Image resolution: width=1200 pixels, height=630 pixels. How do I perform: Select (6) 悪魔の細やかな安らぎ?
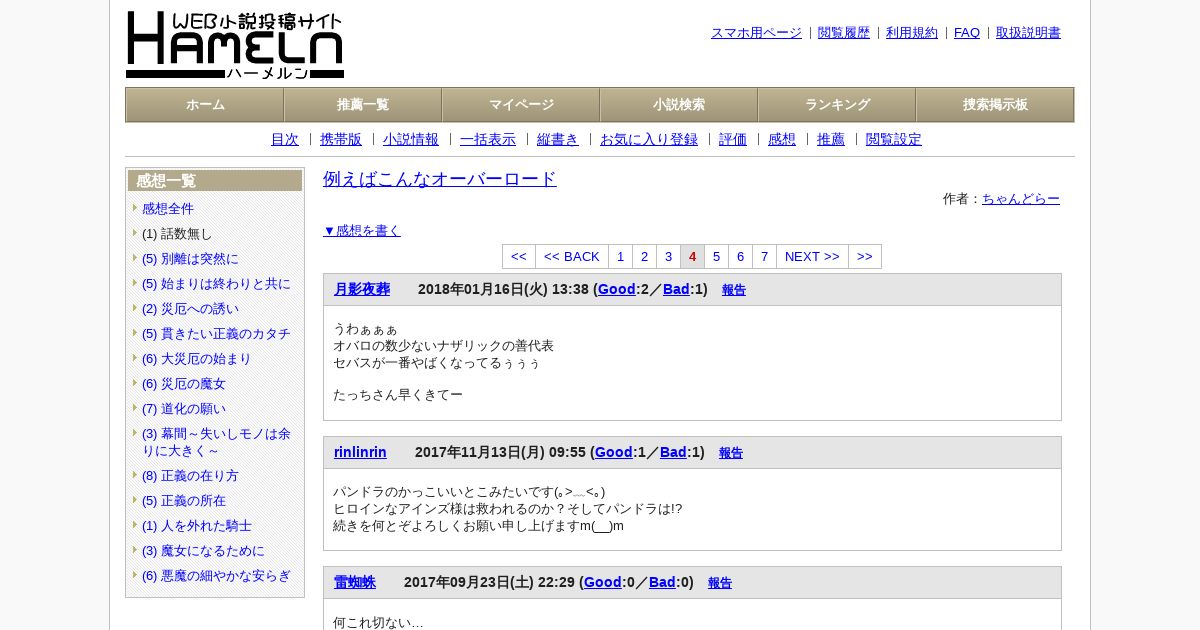(216, 576)
